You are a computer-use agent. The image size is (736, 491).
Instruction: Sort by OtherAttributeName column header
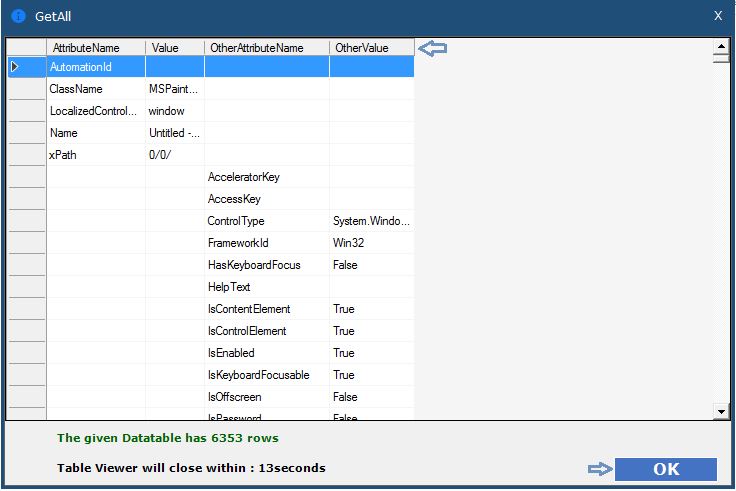coord(266,48)
